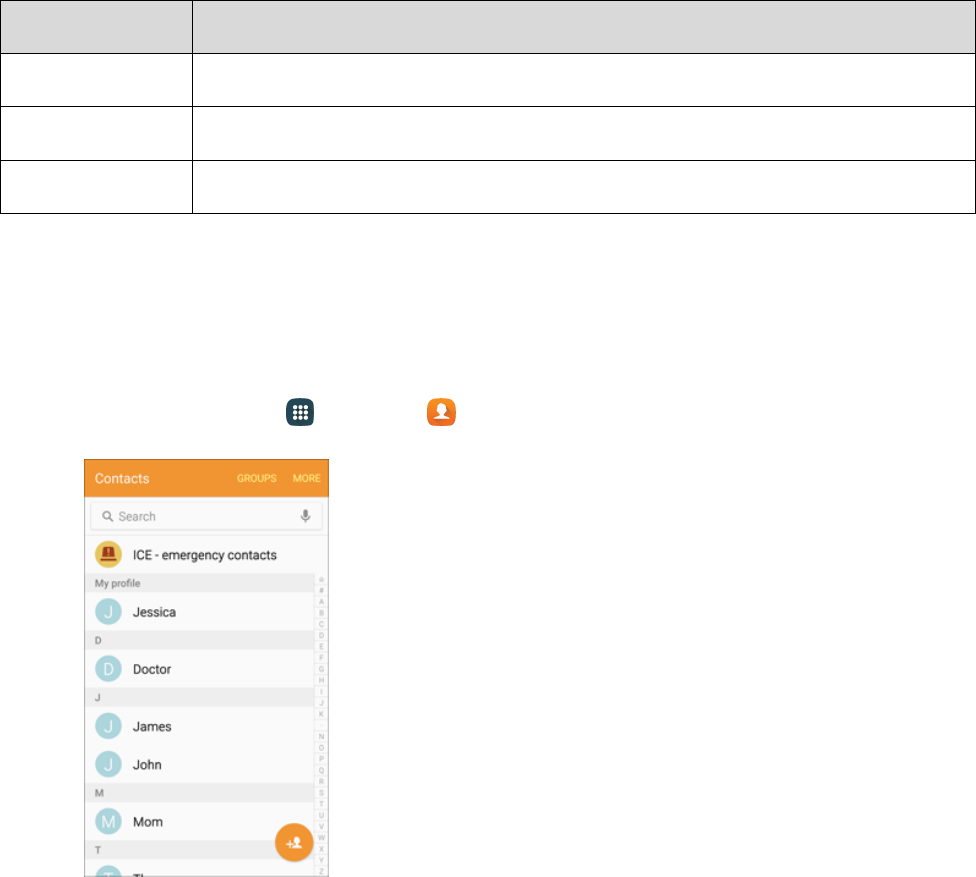Click the Contacts title in header
Screen dimensions: 976x877
122,479
